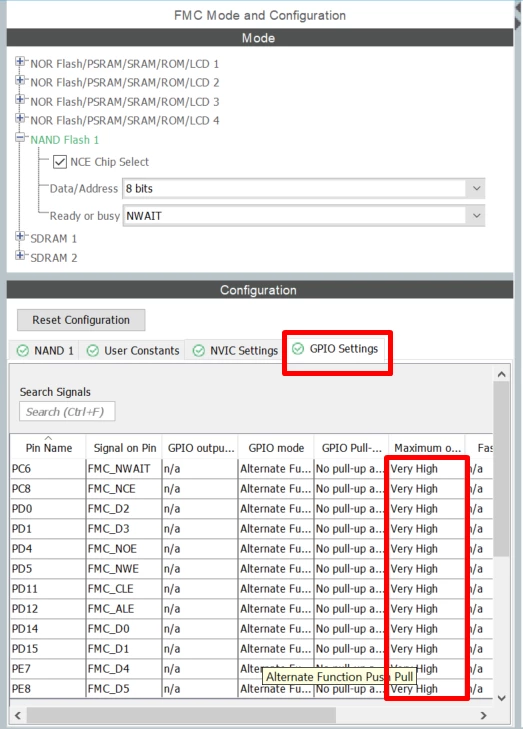Select the NAND Flash 1 tree label

(65, 140)
